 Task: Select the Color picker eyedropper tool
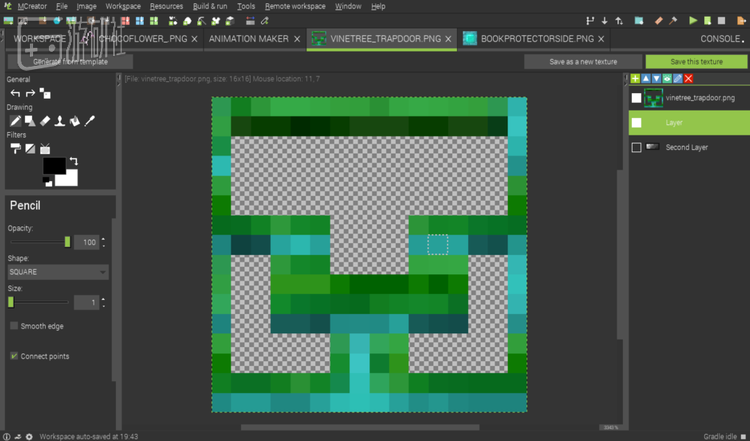89,121
